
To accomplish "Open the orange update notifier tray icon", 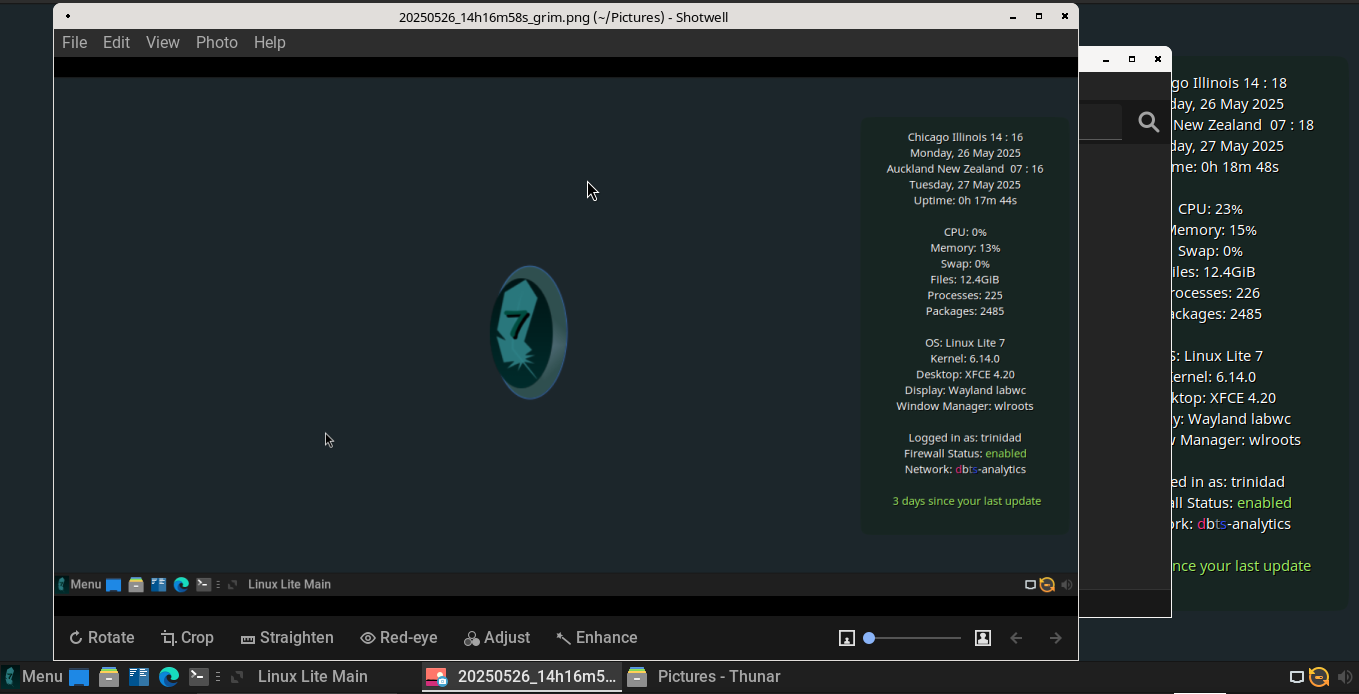I will coord(1319,677).
